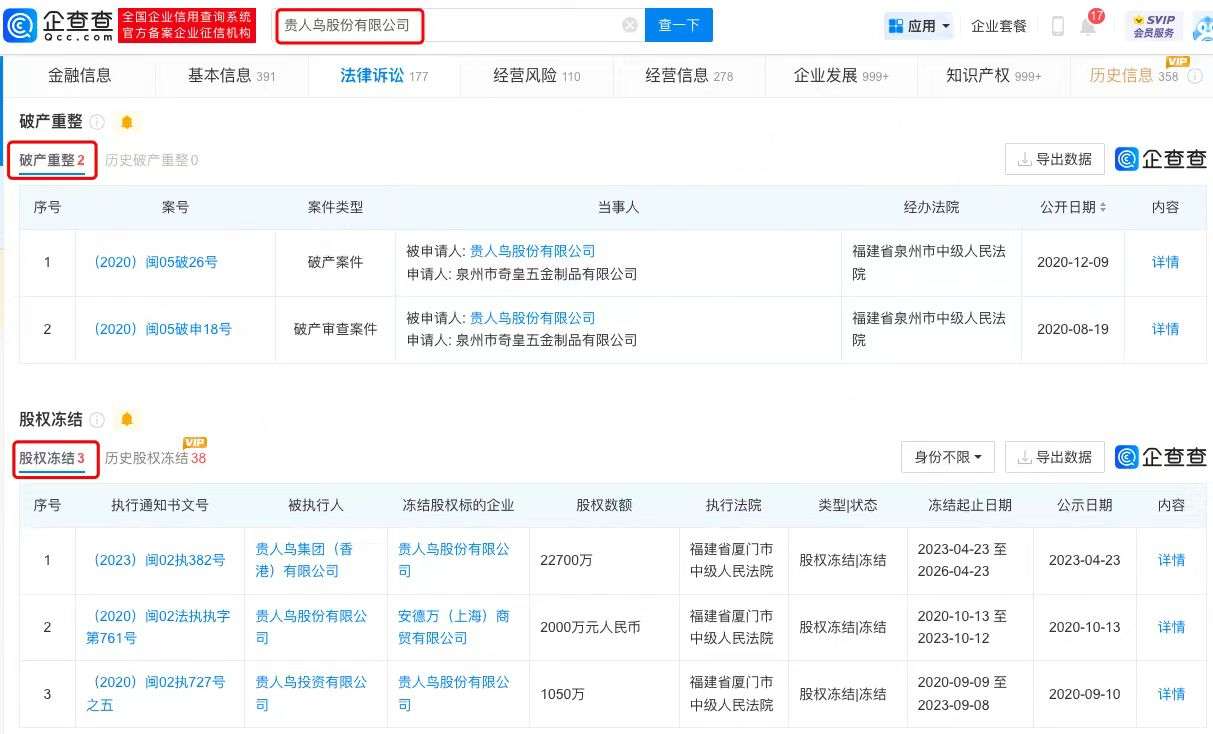Clear the search box with X icon
The width and height of the screenshot is (1213, 734).
tap(629, 25)
